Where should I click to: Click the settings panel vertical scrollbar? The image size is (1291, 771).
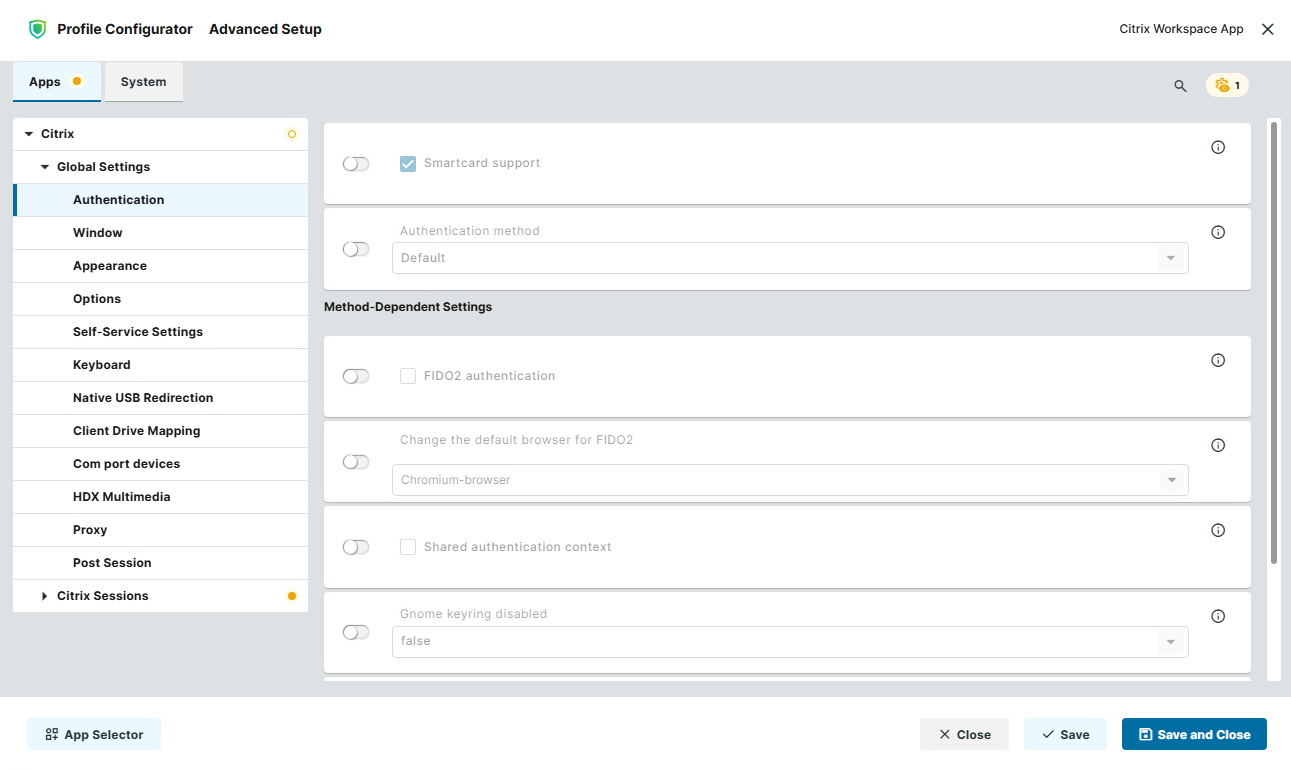[x=1274, y=342]
